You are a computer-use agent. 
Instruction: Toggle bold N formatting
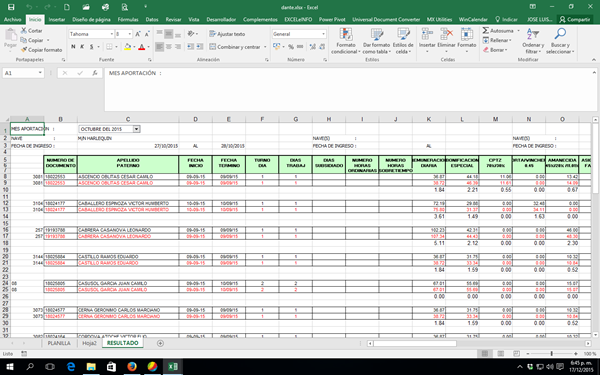click(x=73, y=47)
